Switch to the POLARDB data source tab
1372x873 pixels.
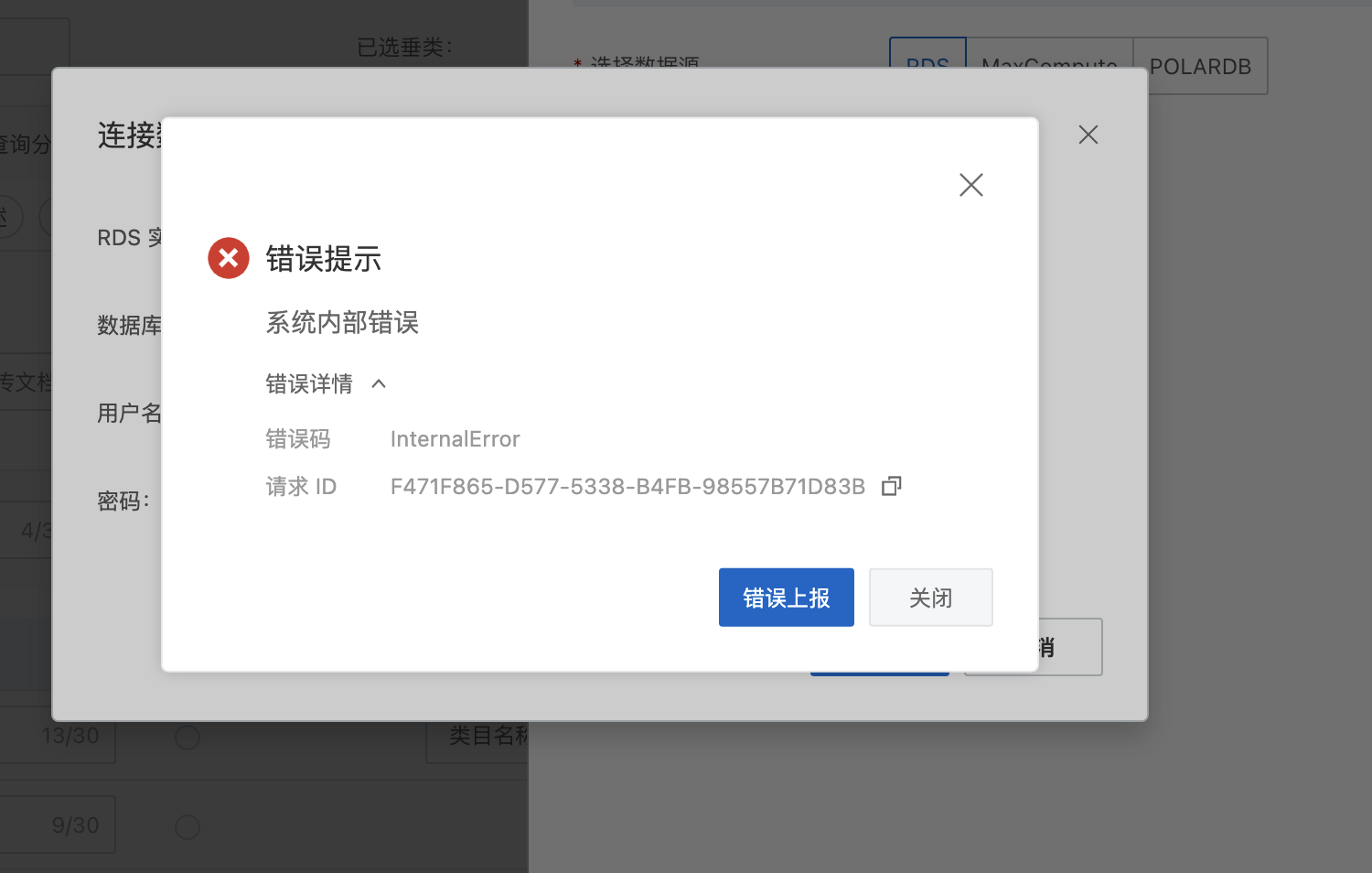click(1200, 66)
